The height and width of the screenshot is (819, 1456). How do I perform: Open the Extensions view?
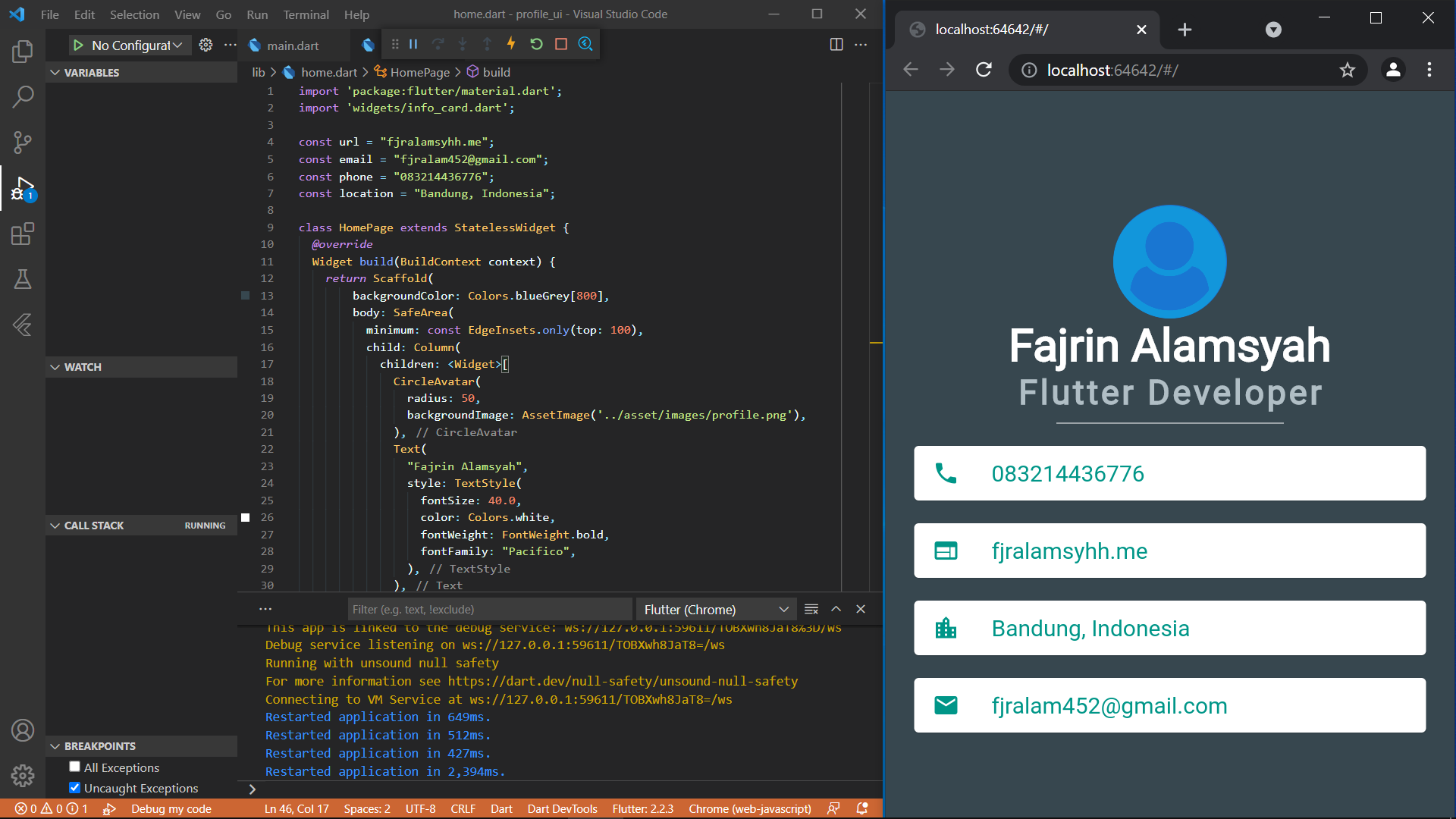click(x=23, y=234)
